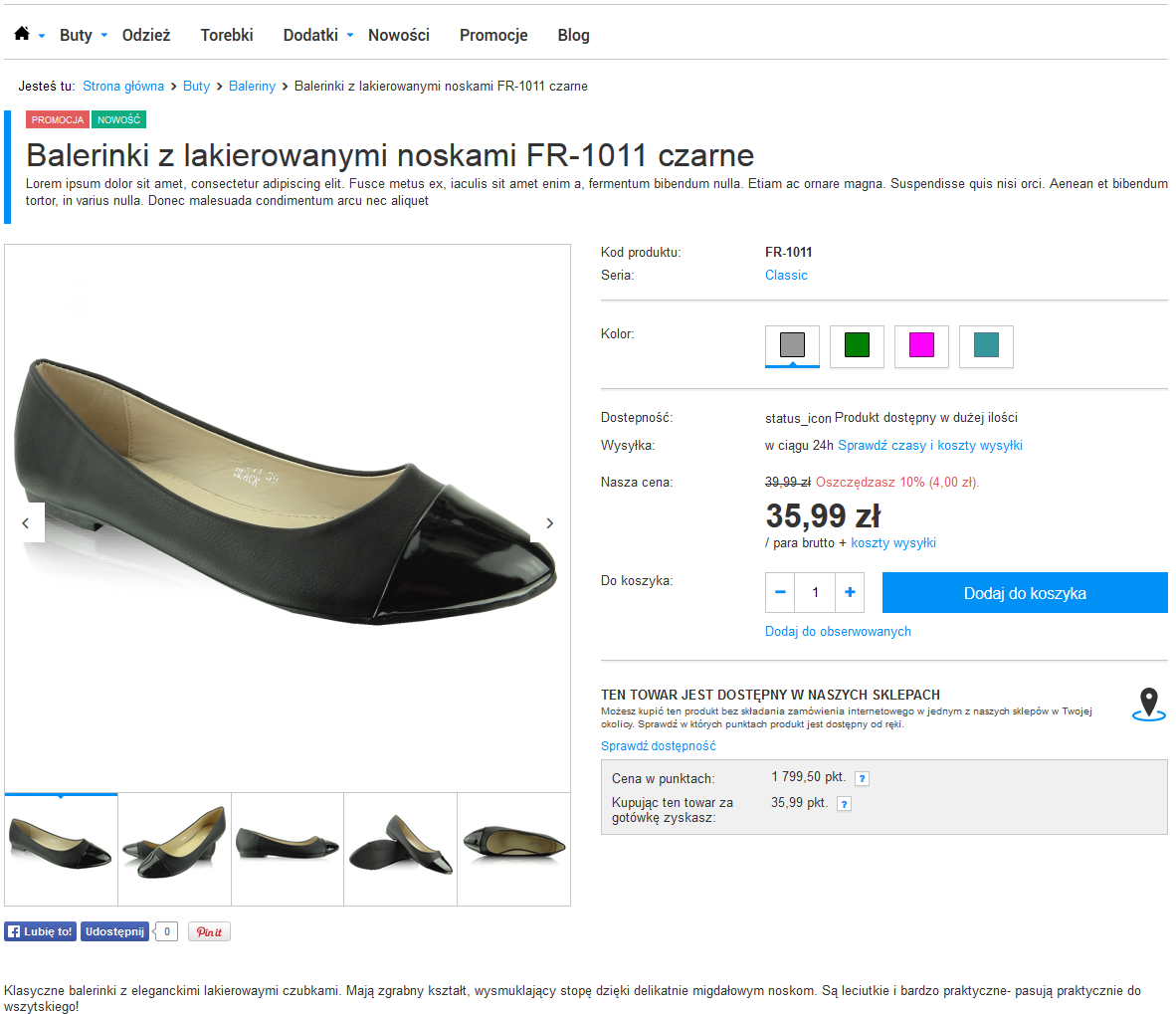Viewport: 1176px width, 1014px height.
Task: Increase quantity with the plus button
Action: click(850, 592)
